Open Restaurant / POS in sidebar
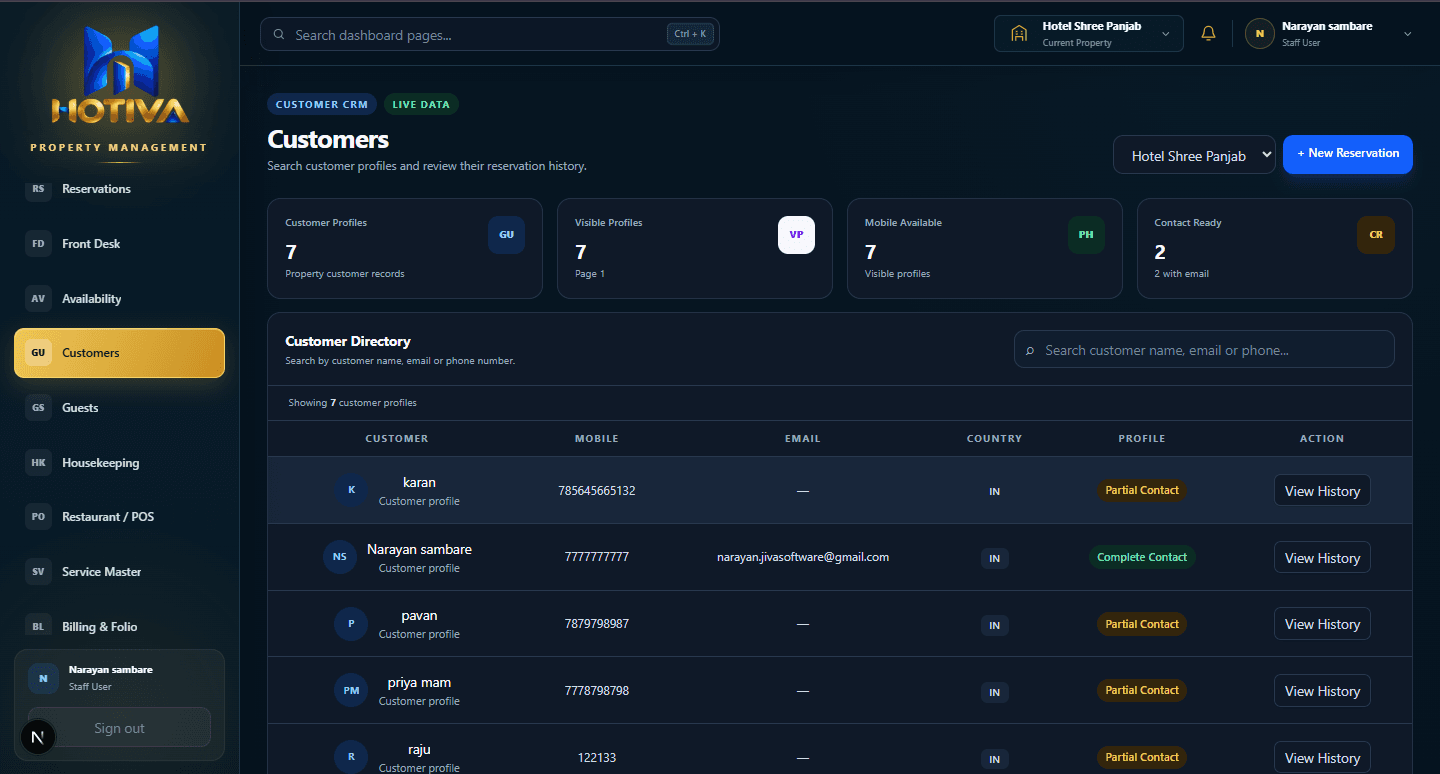Image resolution: width=1440 pixels, height=774 pixels. (x=120, y=517)
